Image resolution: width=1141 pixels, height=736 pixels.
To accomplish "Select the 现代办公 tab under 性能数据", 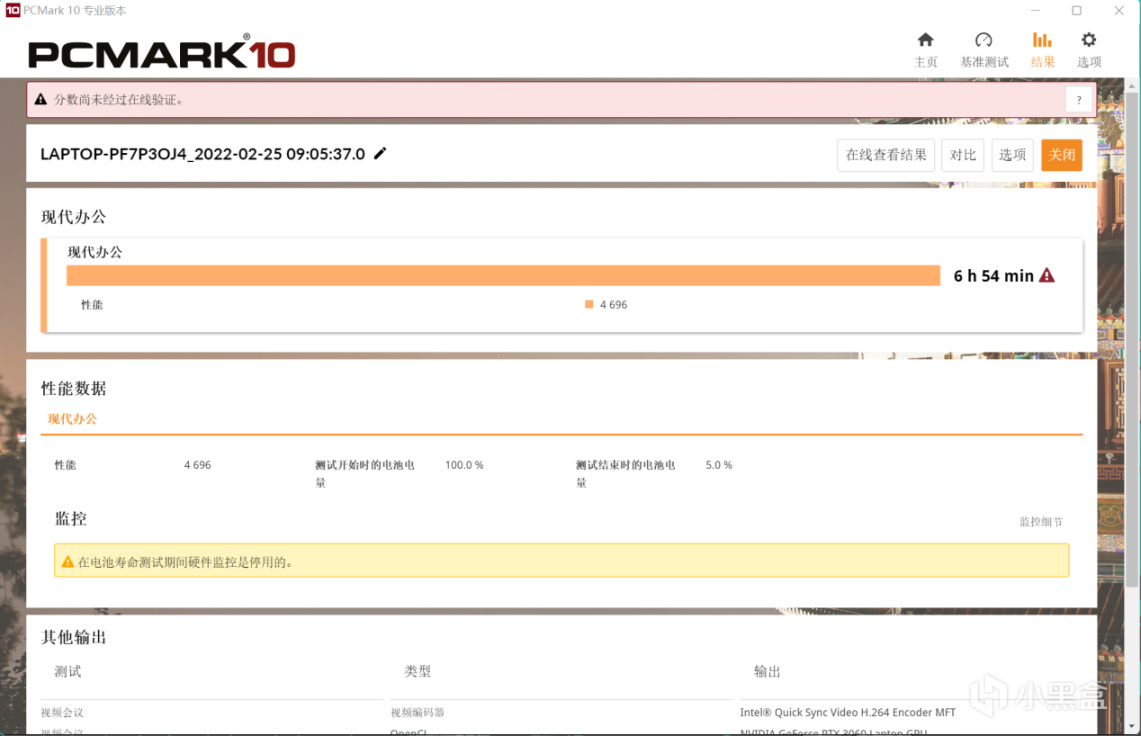I will 72,419.
